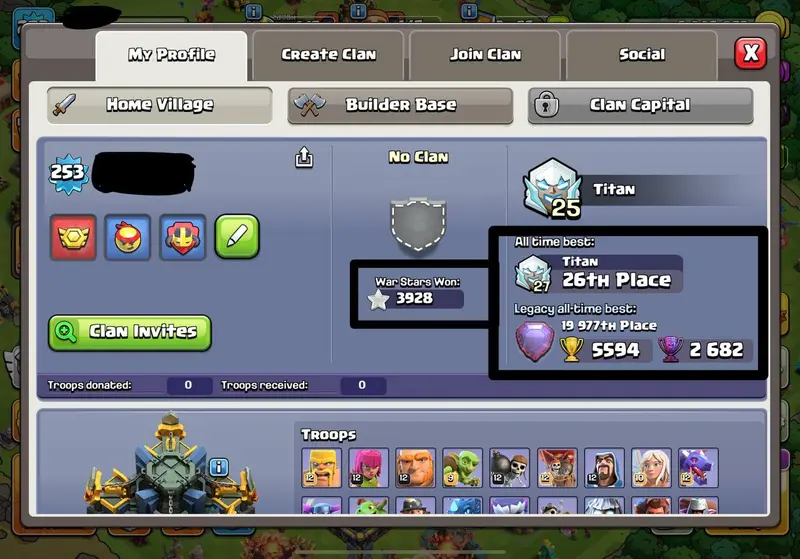Tap the Titan league badge

pos(553,189)
